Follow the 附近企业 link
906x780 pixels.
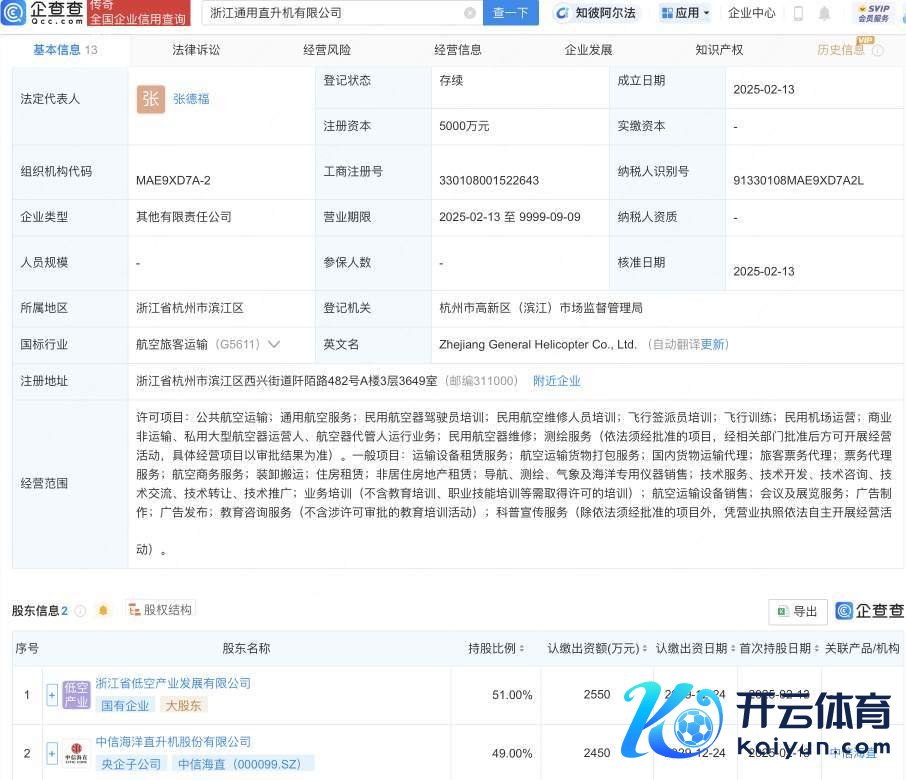click(556, 381)
